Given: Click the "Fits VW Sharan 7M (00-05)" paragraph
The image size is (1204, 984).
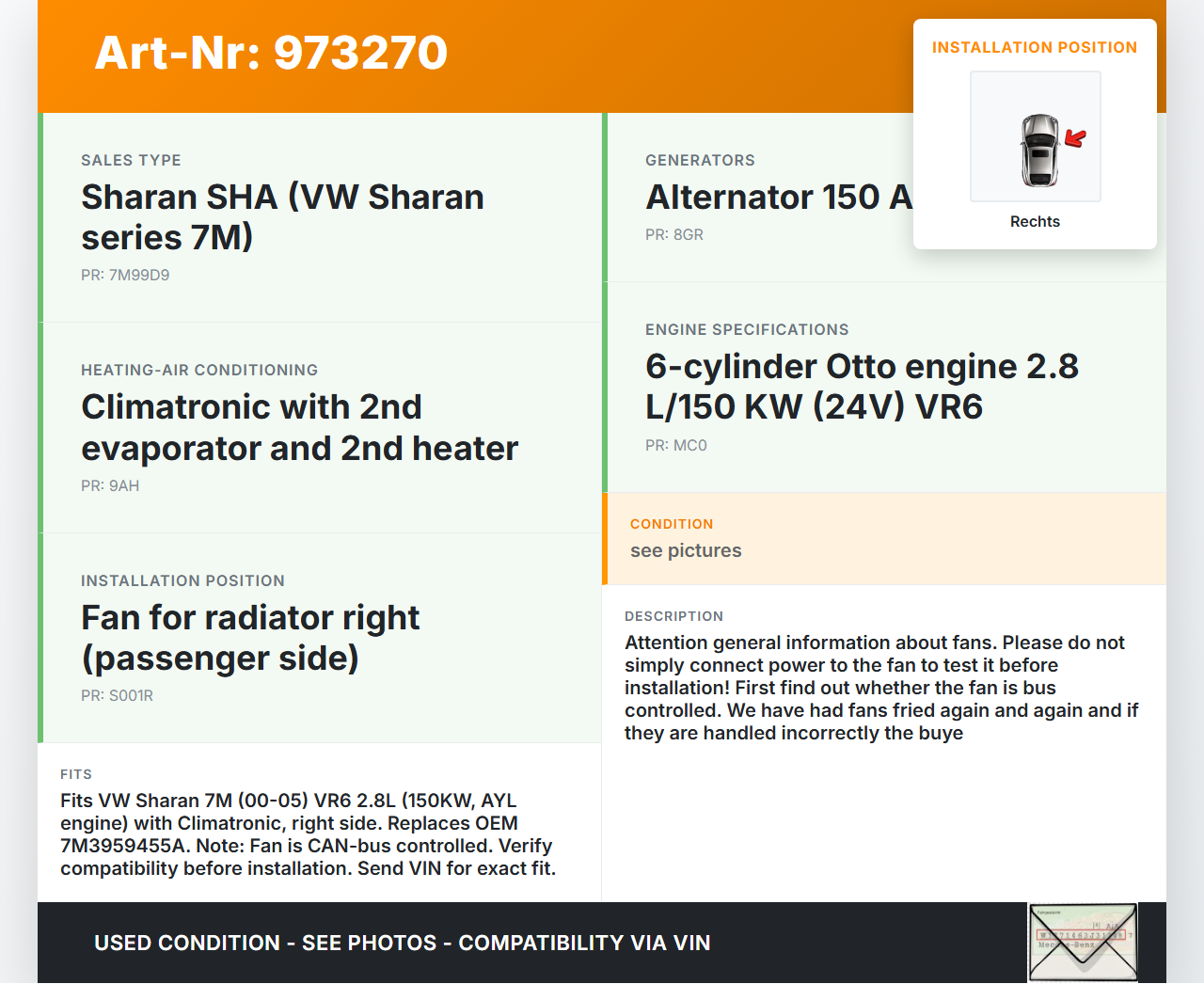Looking at the screenshot, I should (308, 834).
